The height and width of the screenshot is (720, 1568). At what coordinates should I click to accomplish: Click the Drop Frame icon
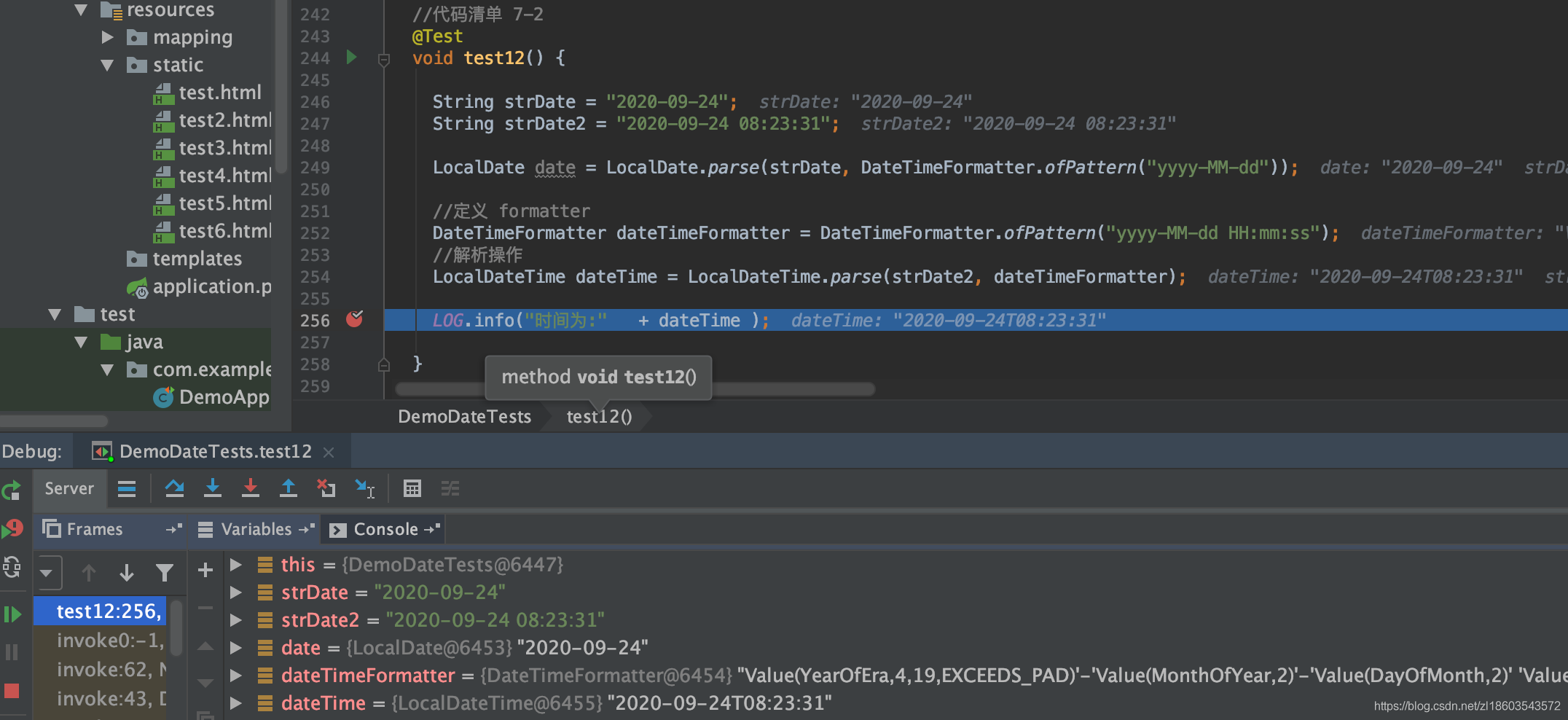point(326,488)
